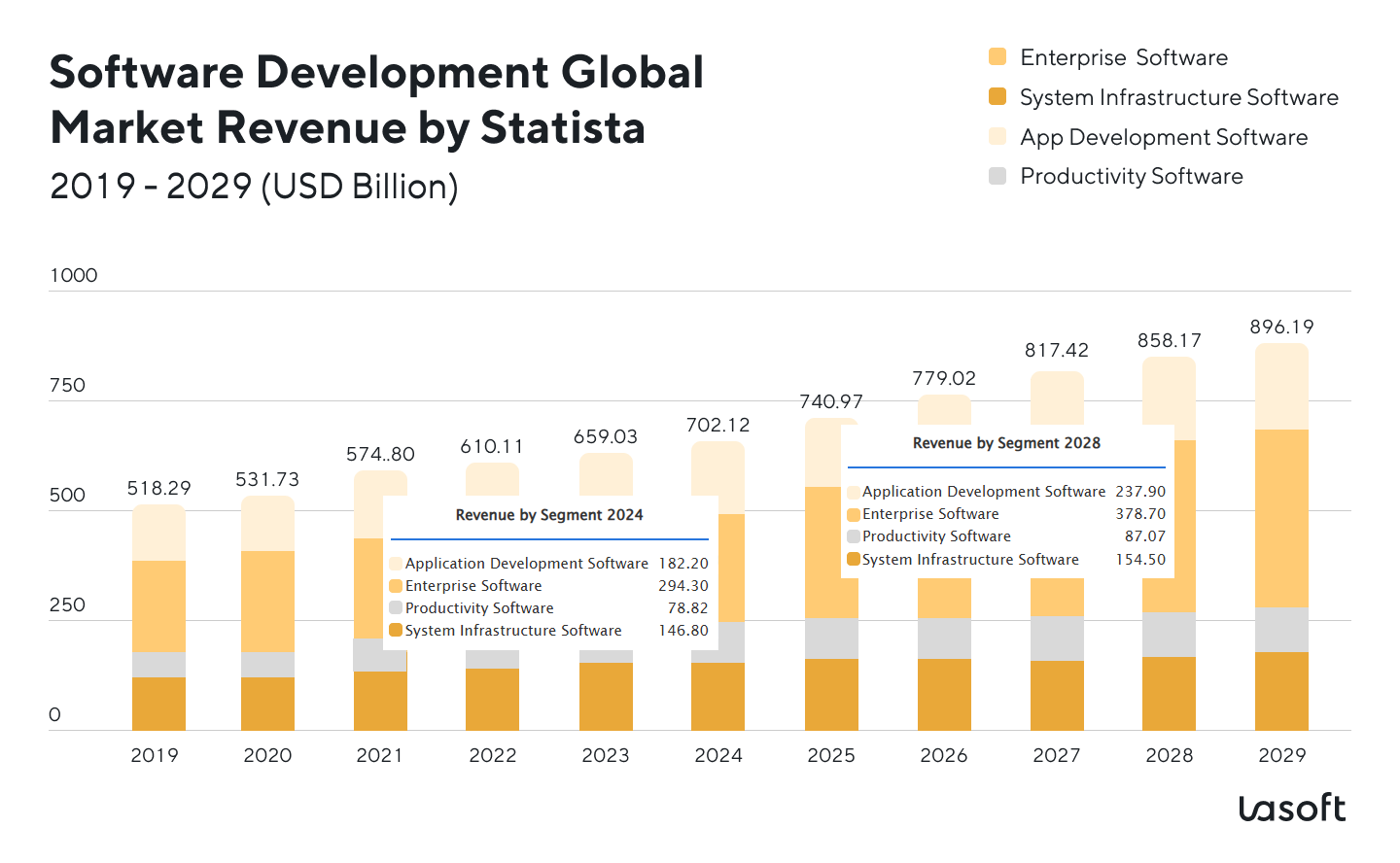Select the 2019 axis label
Image resolution: width=1400 pixels, height=863 pixels.
pyautogui.click(x=157, y=754)
